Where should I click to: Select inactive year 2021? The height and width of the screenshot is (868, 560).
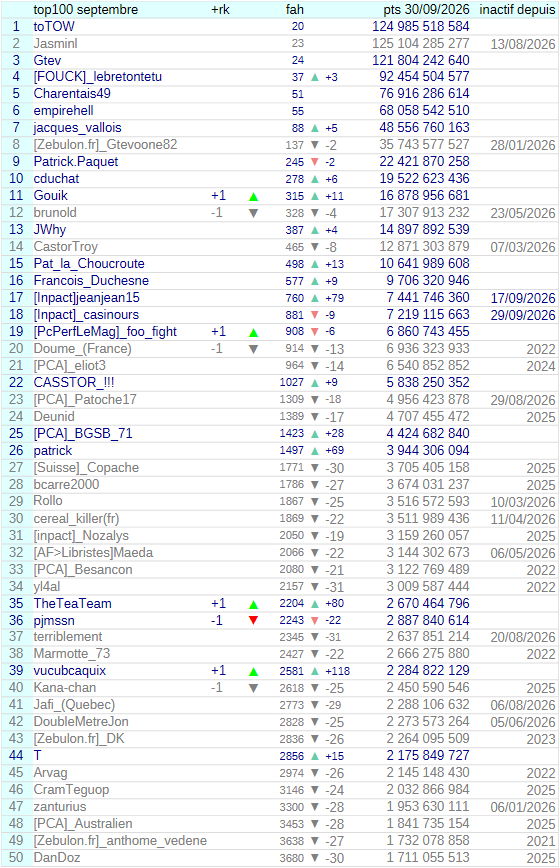tap(541, 841)
